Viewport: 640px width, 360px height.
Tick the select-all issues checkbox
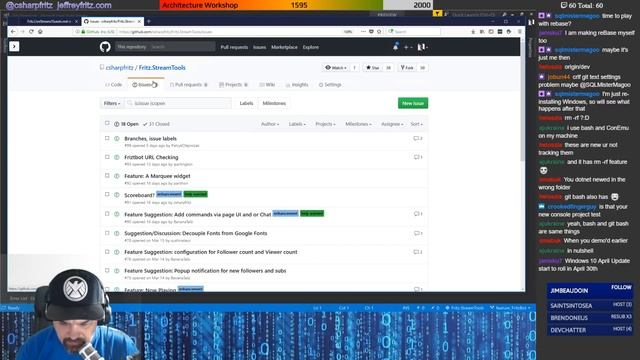tap(107, 123)
